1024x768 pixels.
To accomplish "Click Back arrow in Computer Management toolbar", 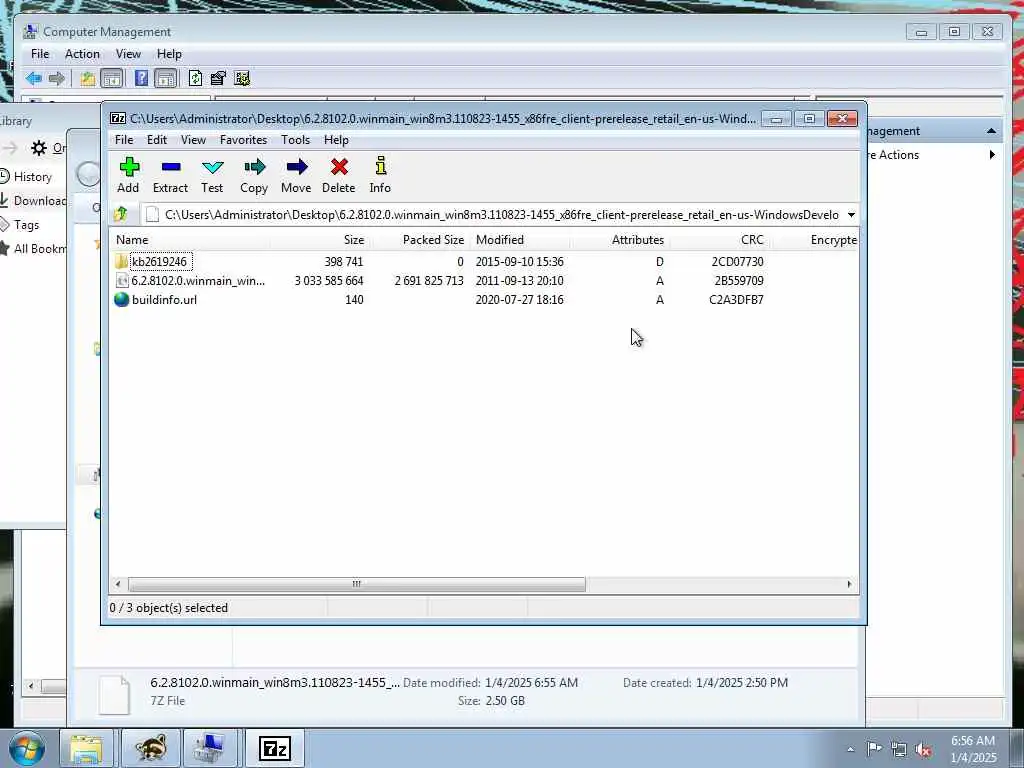I will pos(34,79).
